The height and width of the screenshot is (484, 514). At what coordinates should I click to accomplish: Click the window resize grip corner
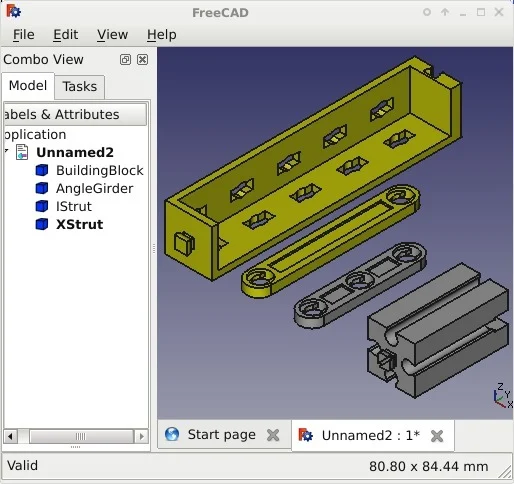click(505, 472)
